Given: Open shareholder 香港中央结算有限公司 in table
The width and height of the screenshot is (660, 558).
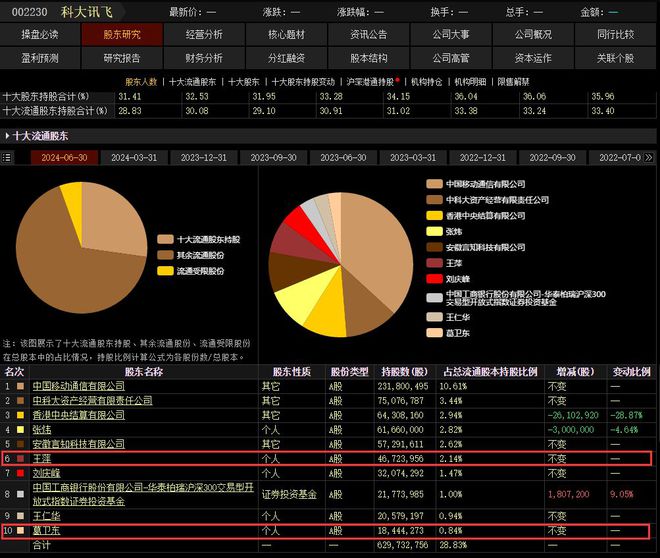Looking at the screenshot, I should coord(79,415).
